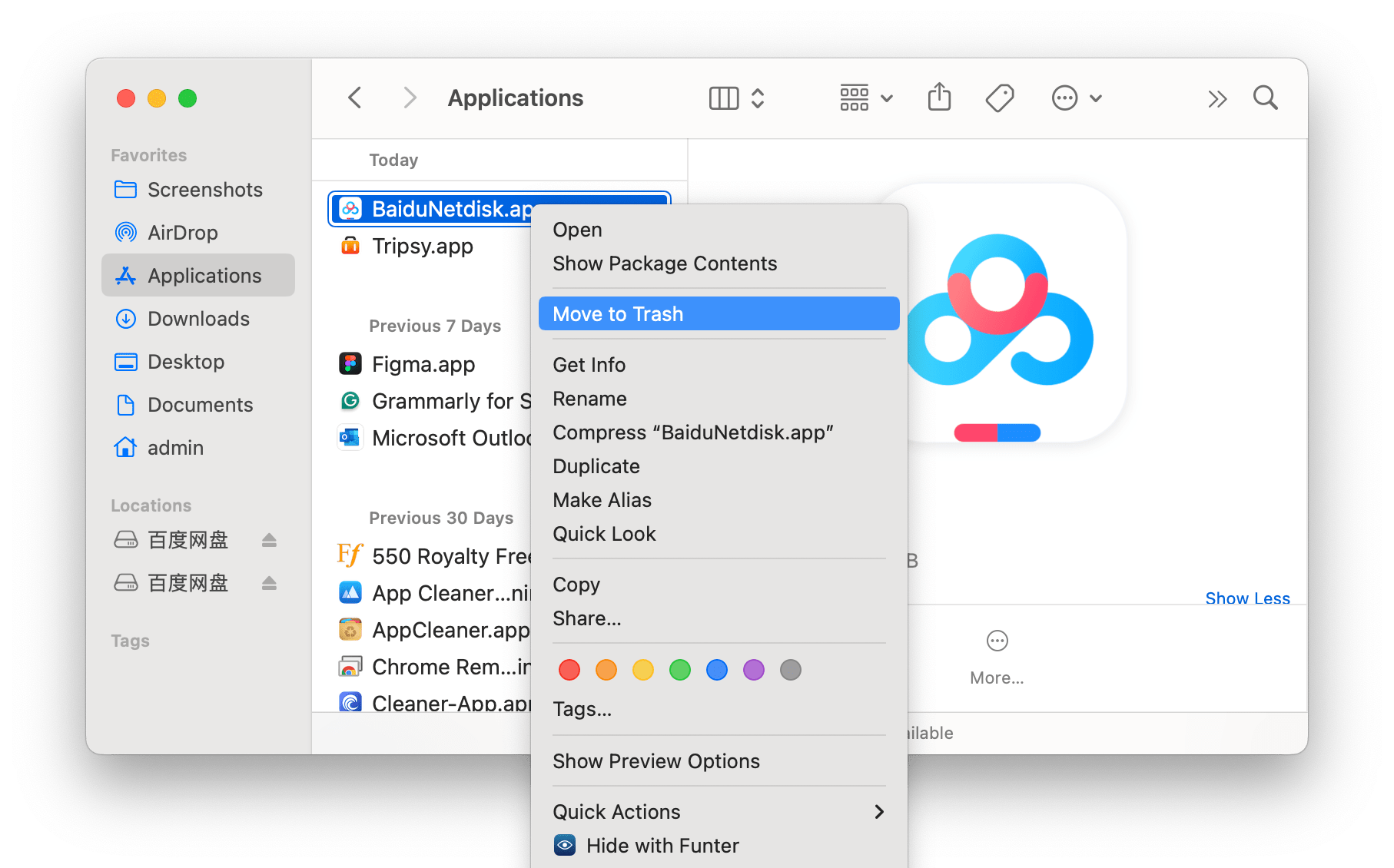
Task: Click the BaiduNetdisk preview thumbnail
Action: (x=1016, y=313)
